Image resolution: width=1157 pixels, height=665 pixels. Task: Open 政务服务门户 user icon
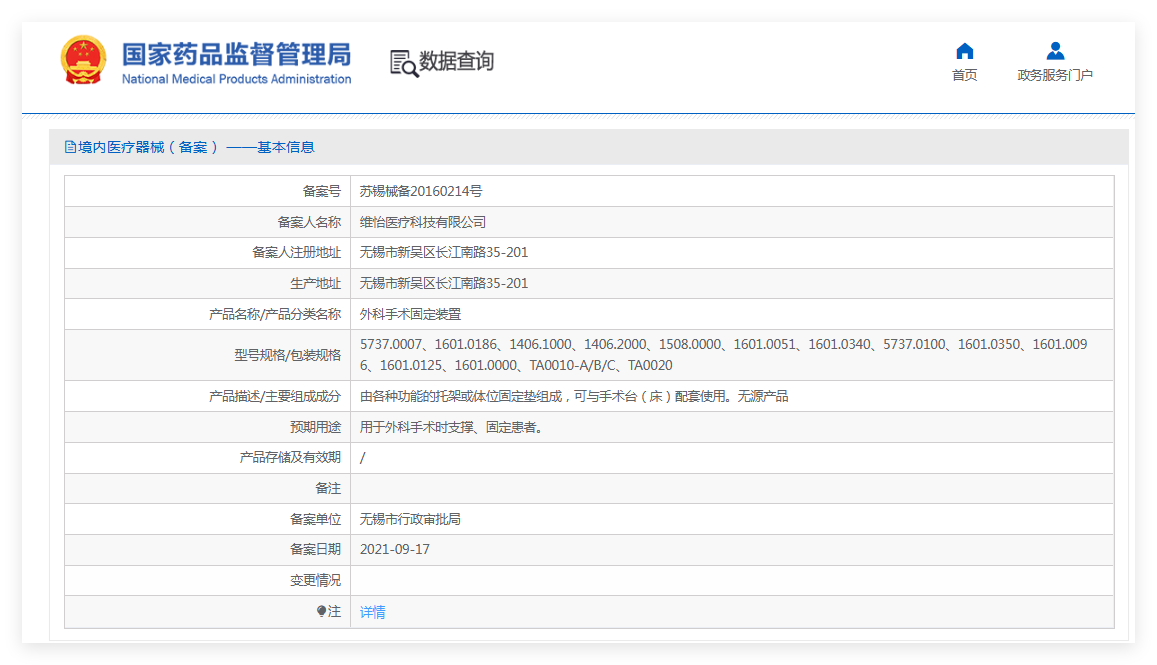(x=1055, y=51)
